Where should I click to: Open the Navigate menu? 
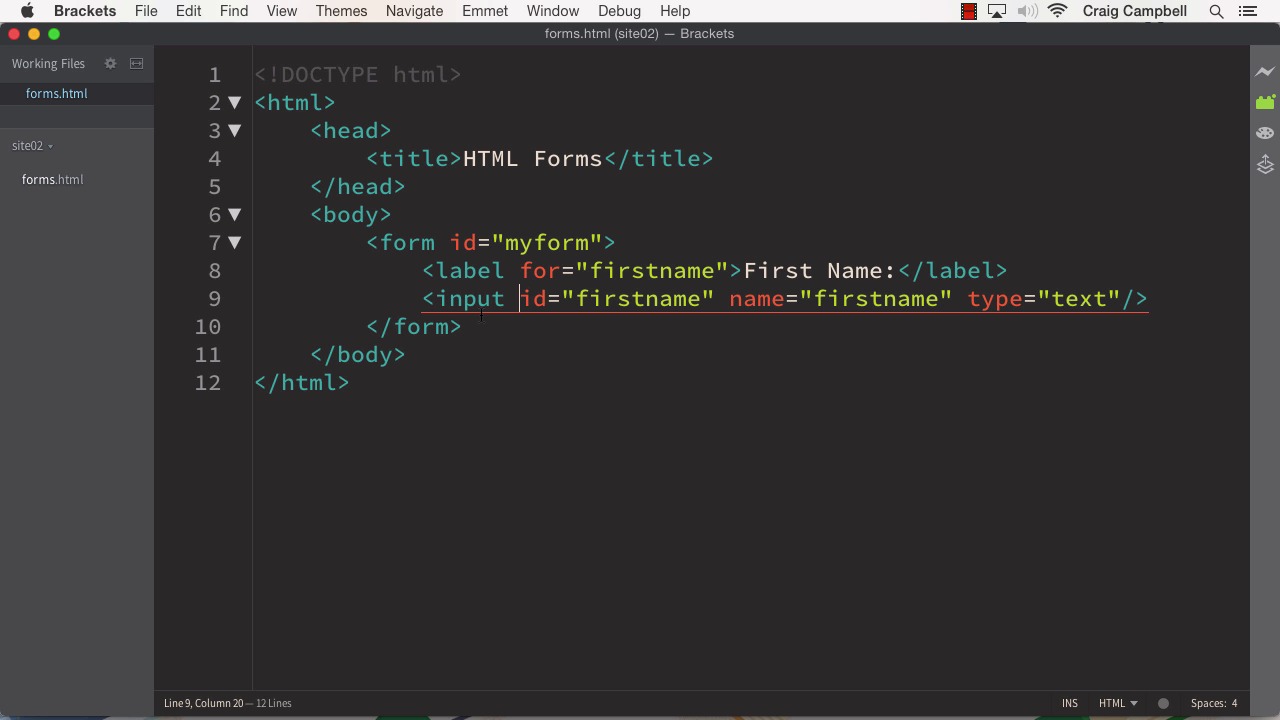pyautogui.click(x=414, y=11)
